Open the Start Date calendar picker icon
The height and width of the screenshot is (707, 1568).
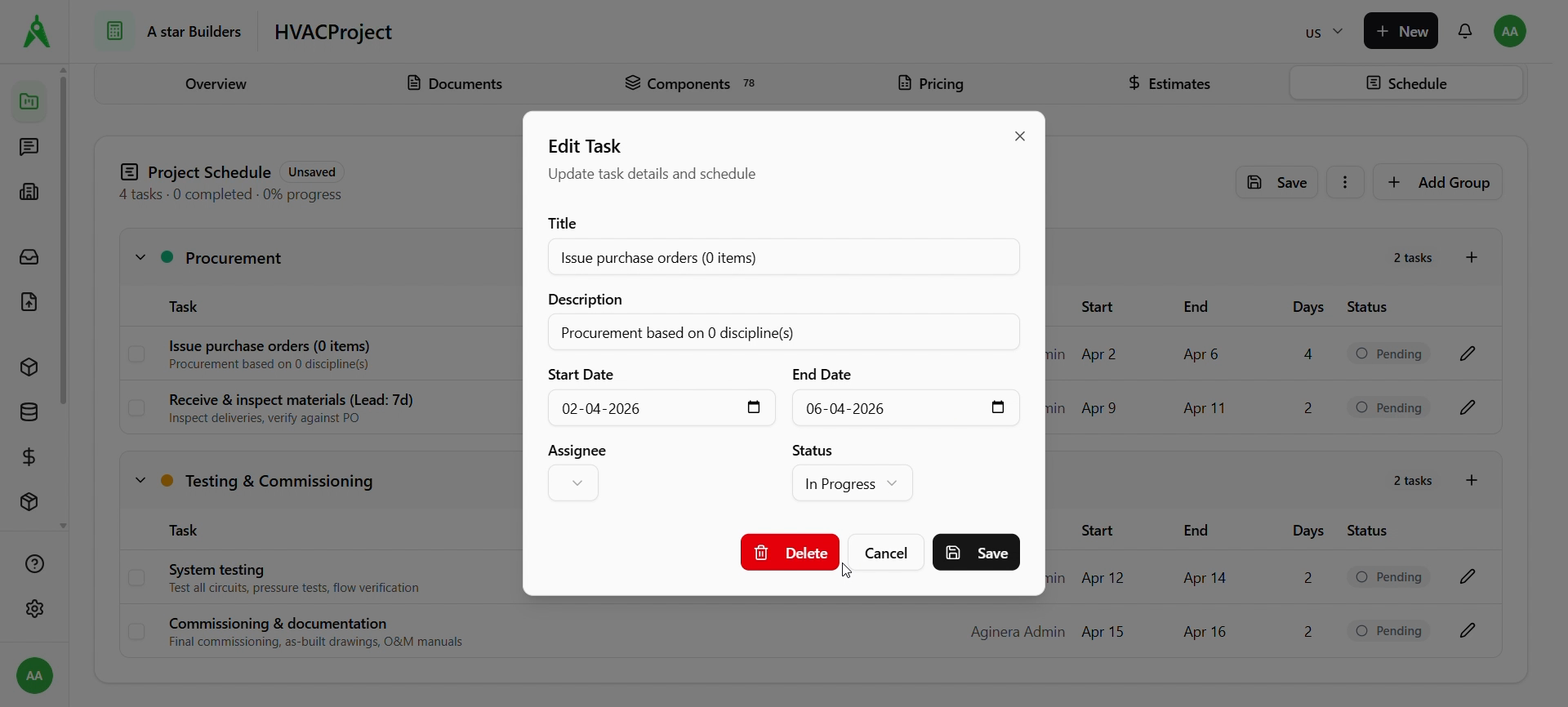[x=754, y=407]
